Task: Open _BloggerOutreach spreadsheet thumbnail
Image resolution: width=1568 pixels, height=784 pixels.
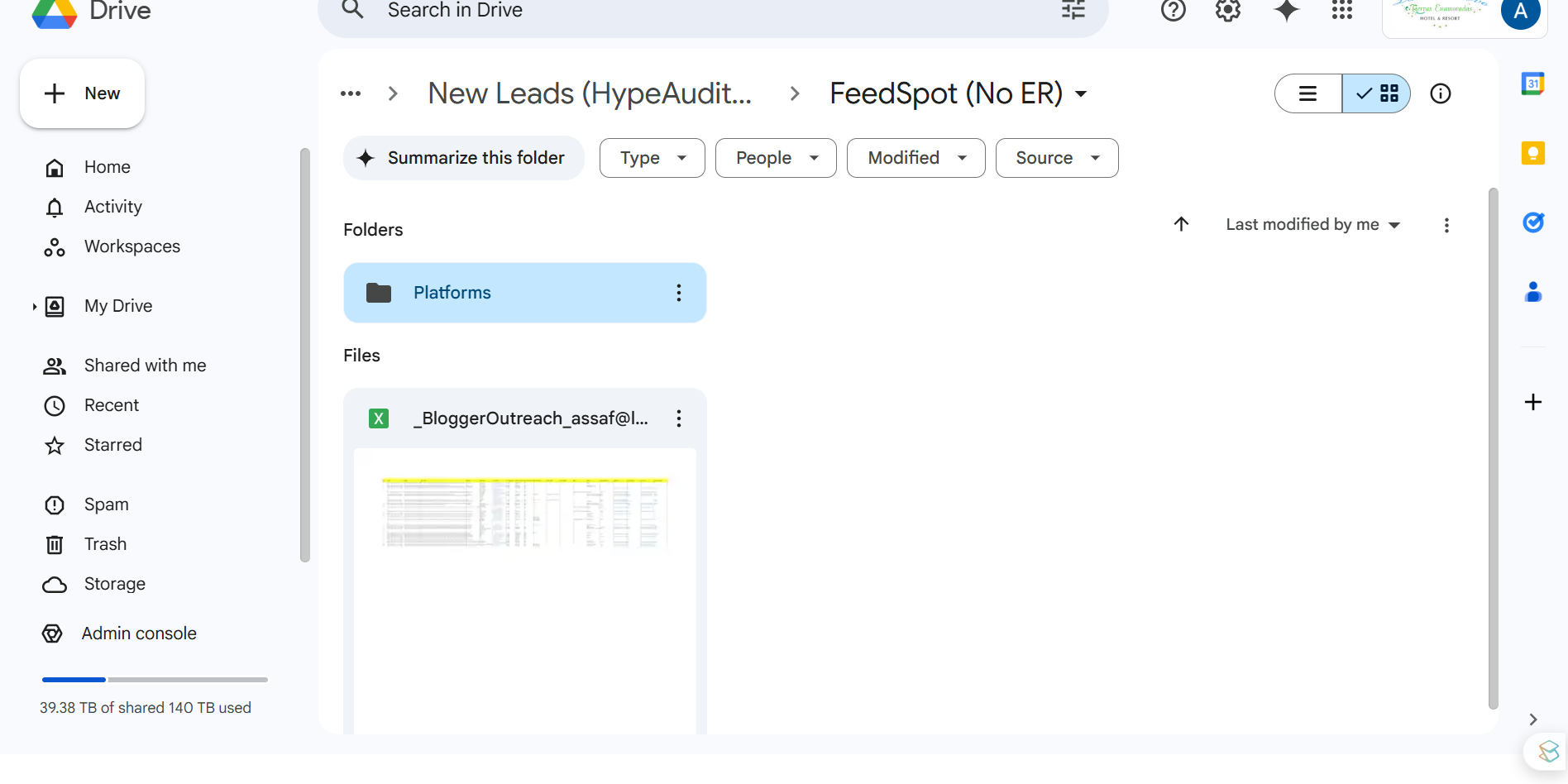Action: [x=525, y=590]
